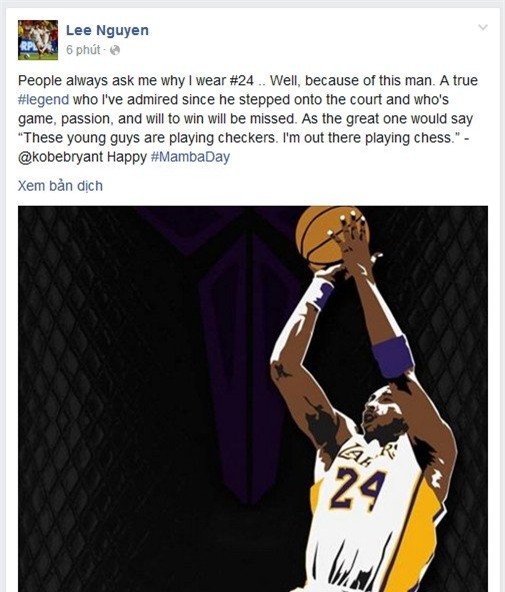Viewport: 505px width, 592px height.
Task: Expand the post options chevron
Action: 483,27
